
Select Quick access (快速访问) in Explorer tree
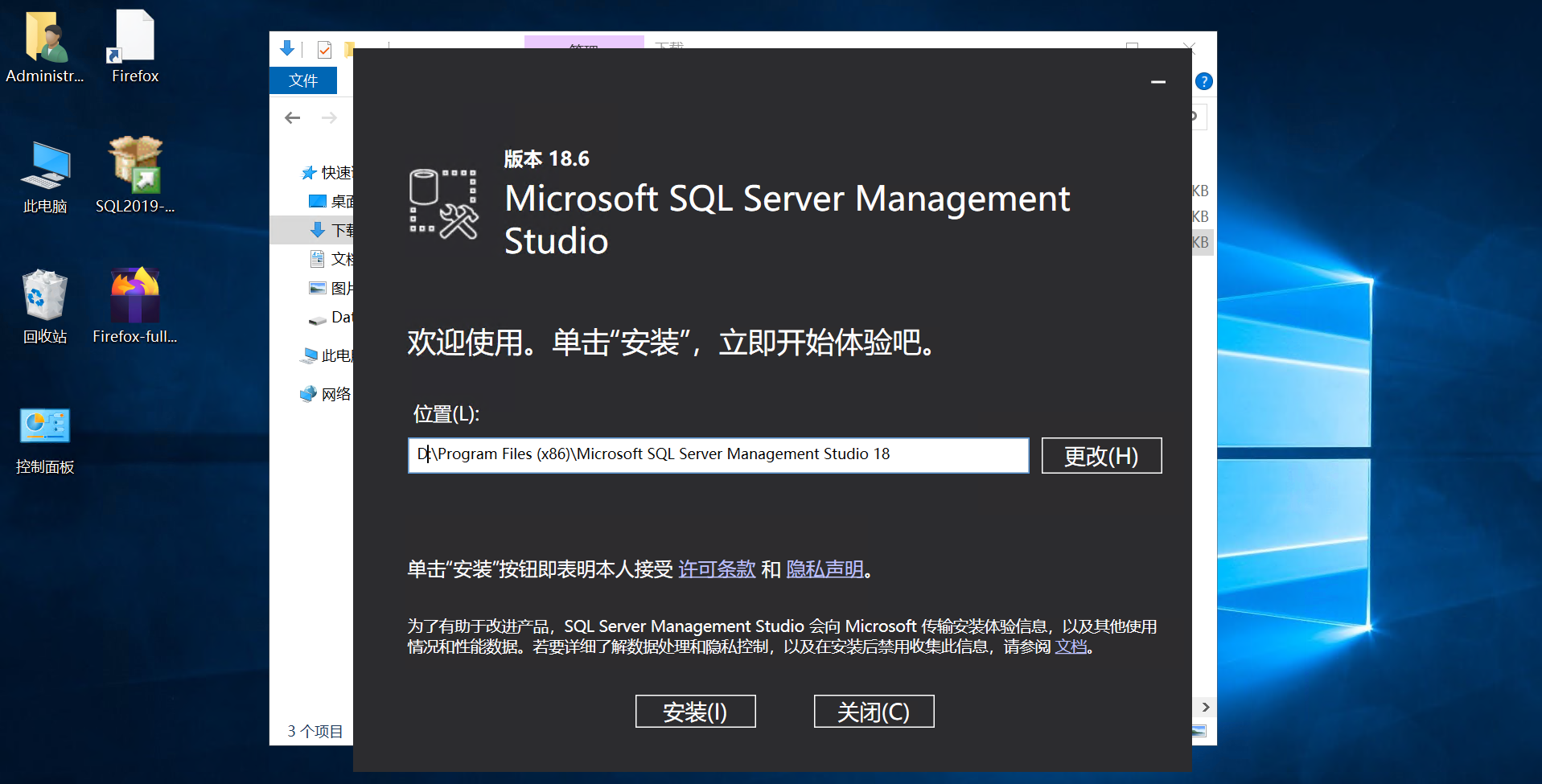(327, 173)
